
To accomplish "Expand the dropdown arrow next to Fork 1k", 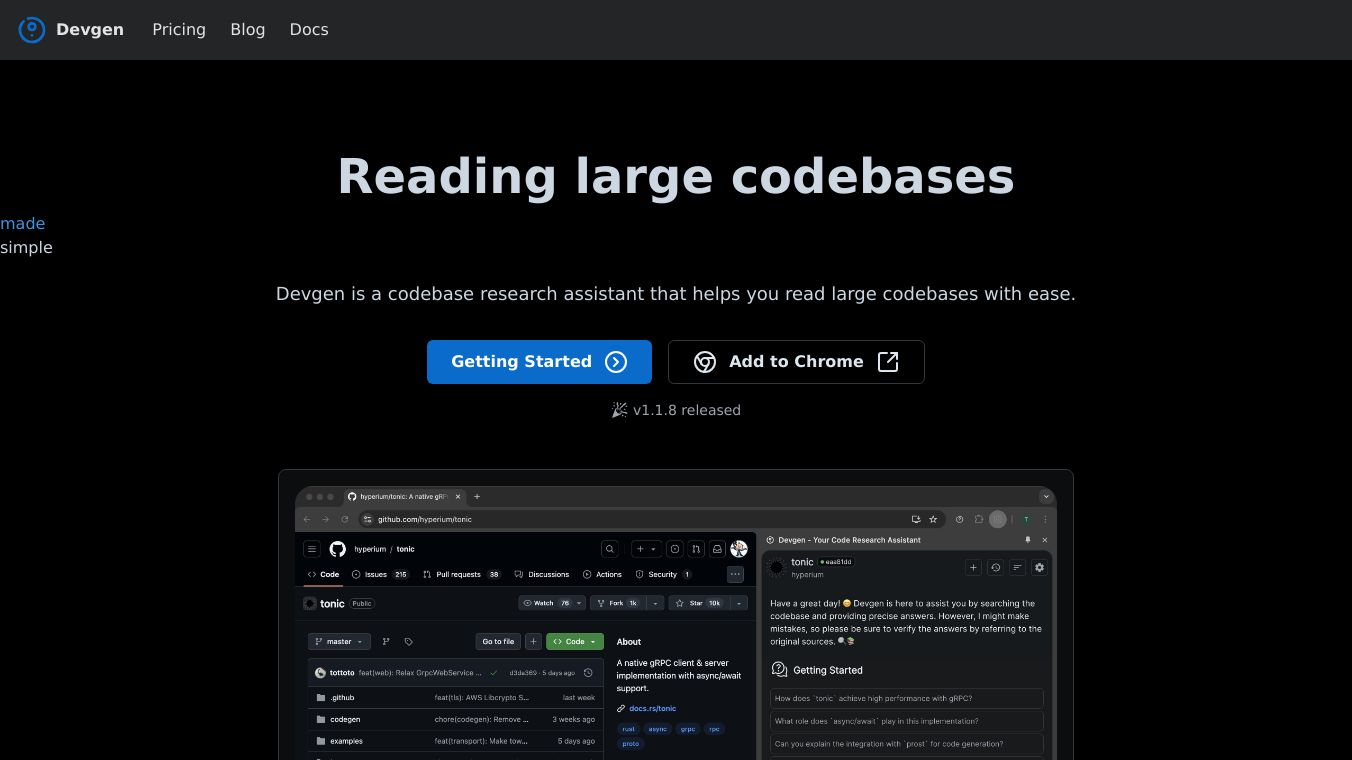I will click(x=656, y=603).
